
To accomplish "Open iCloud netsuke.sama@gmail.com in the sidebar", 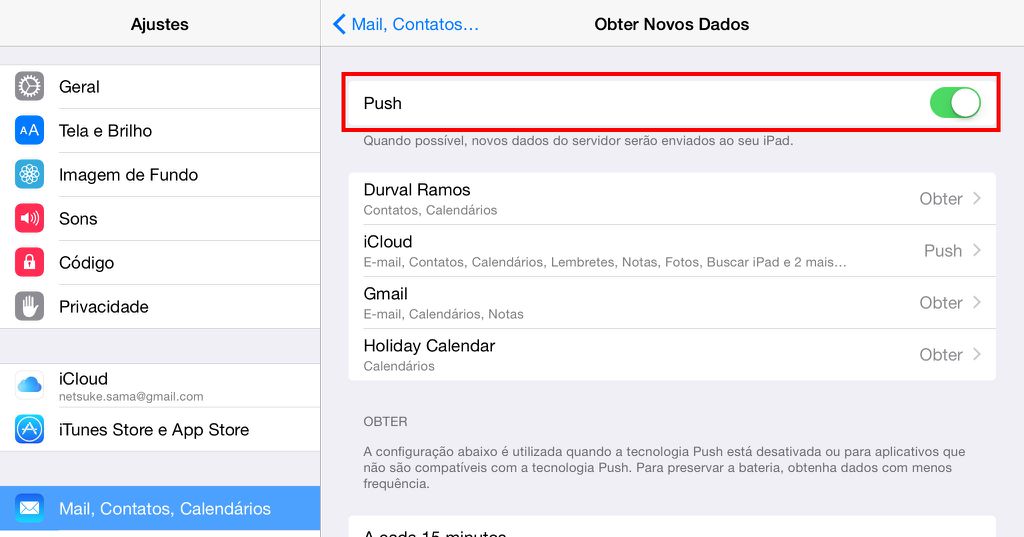I will coord(160,385).
